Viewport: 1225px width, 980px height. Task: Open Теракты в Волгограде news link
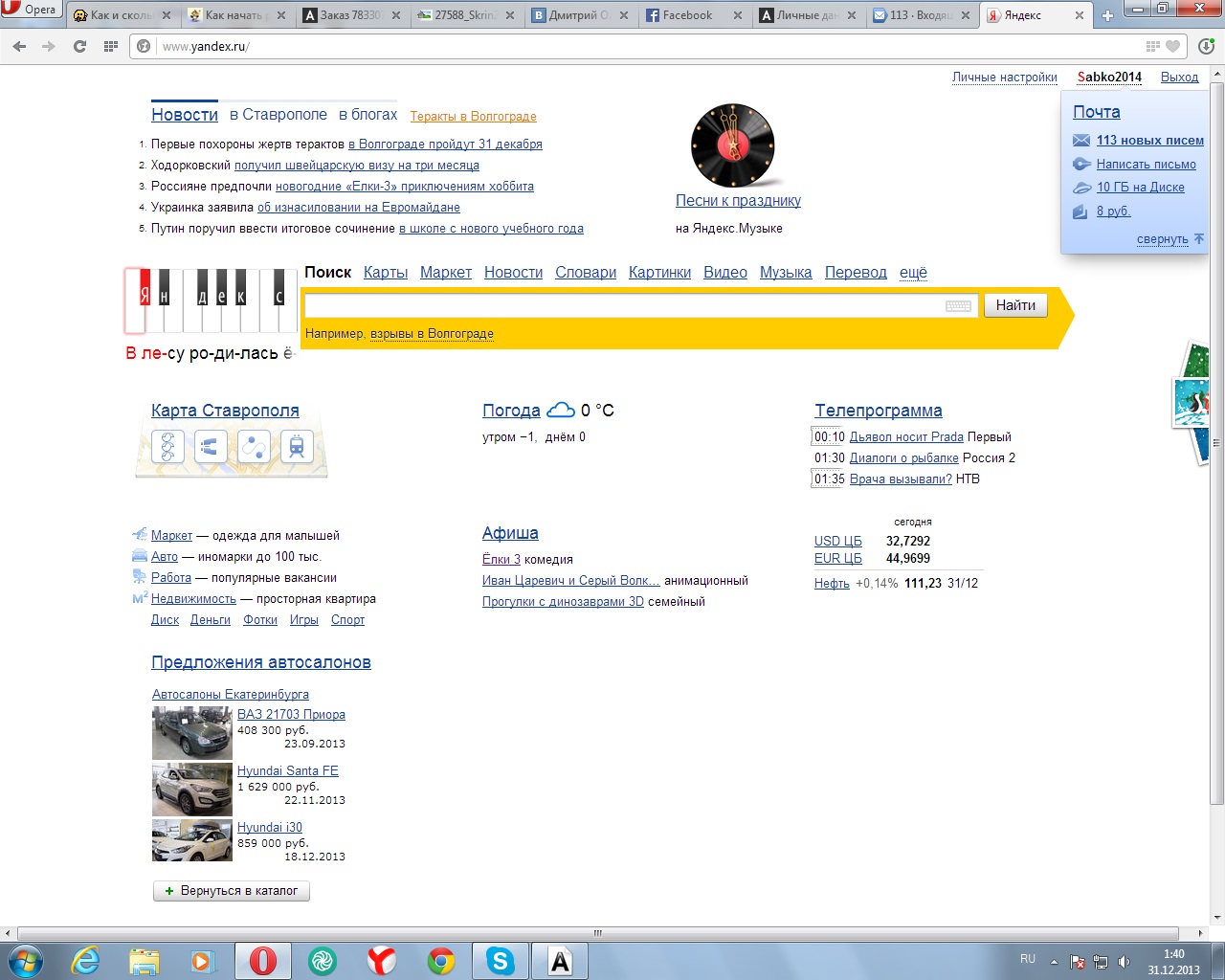pos(474,117)
